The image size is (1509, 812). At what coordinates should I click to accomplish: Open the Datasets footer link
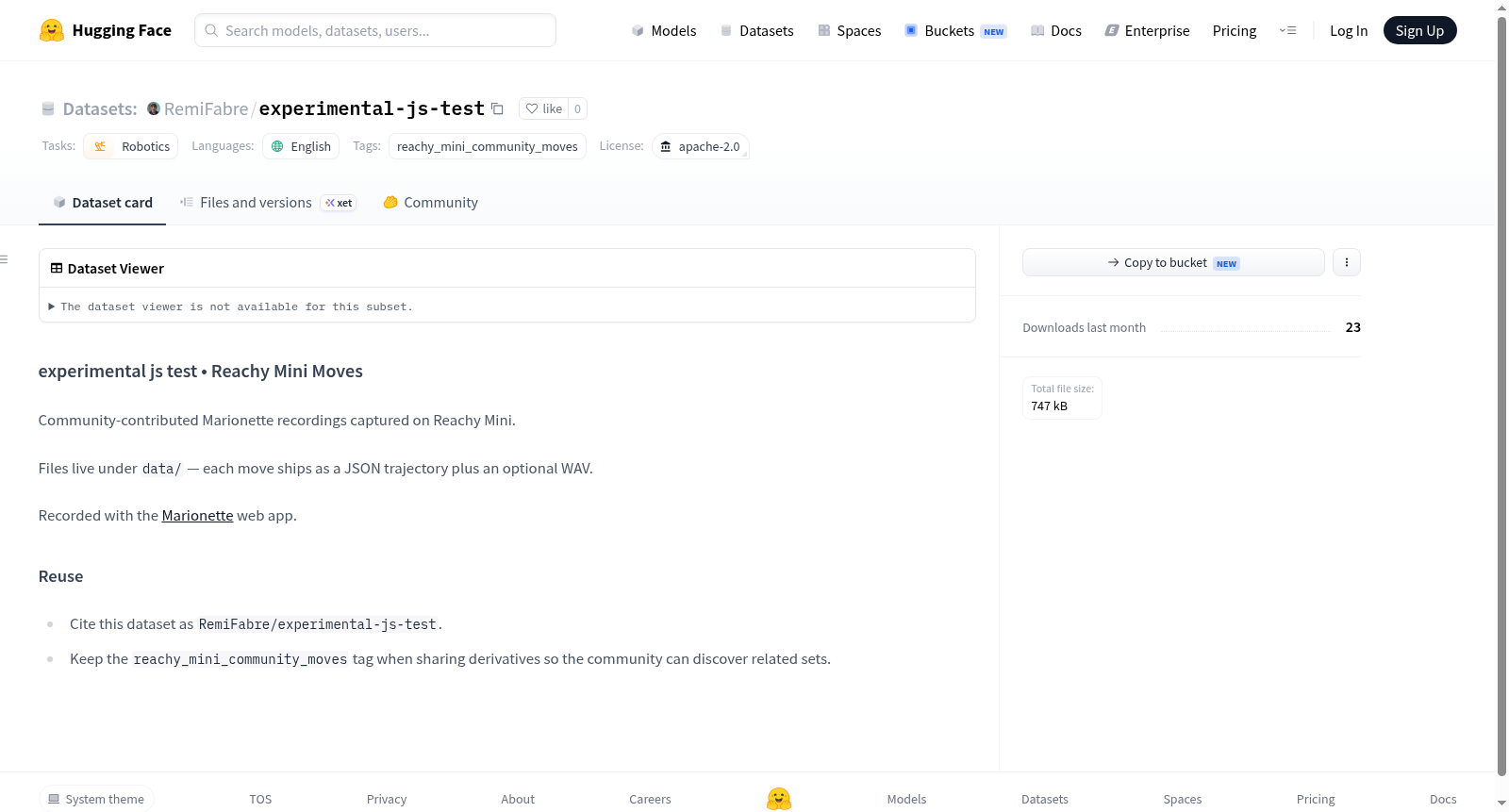coord(1045,799)
